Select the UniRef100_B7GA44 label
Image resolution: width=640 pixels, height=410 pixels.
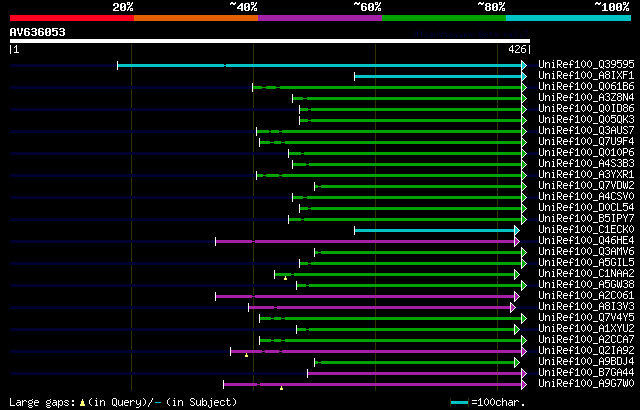tap(586, 373)
